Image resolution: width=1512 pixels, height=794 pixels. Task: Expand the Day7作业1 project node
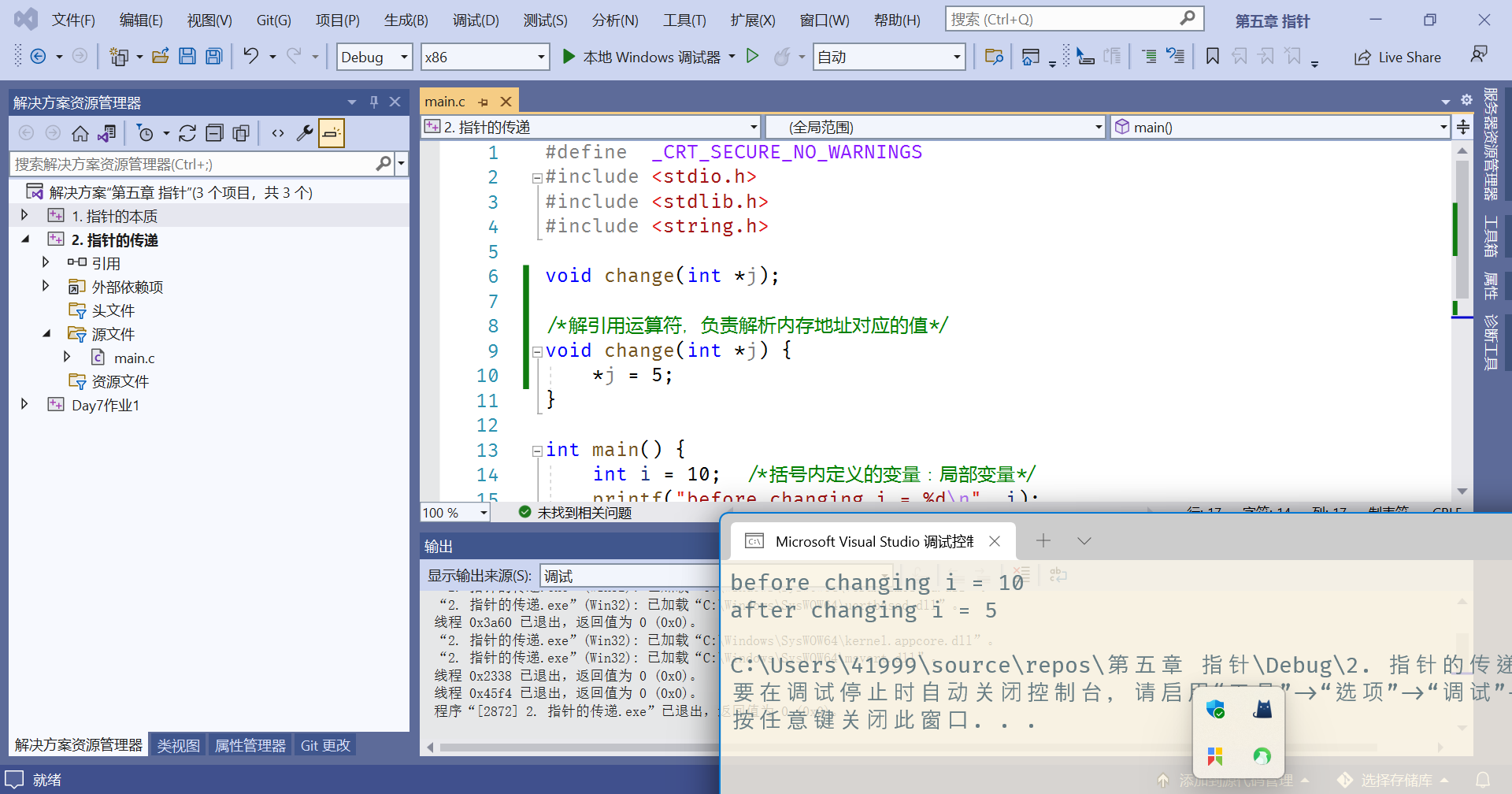pos(24,404)
